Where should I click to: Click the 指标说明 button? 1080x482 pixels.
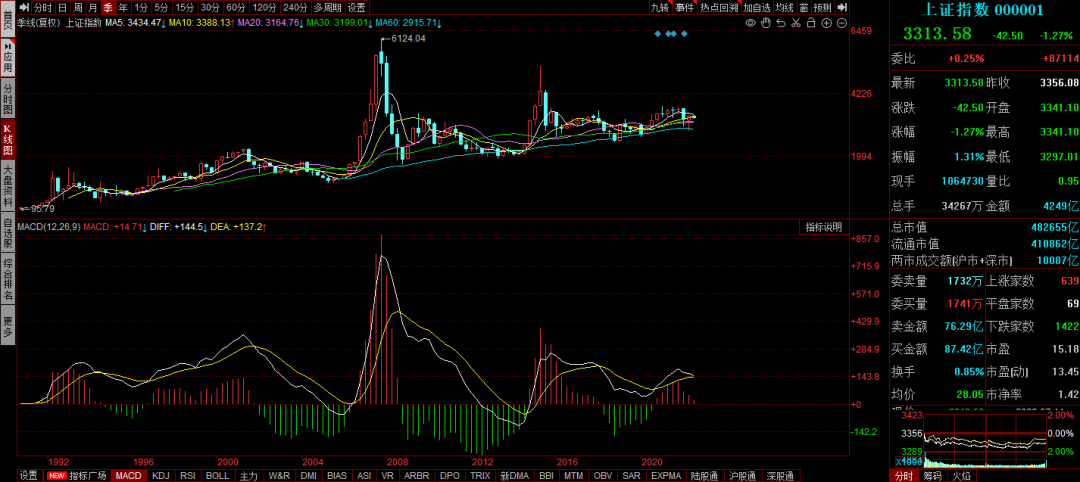click(x=825, y=227)
